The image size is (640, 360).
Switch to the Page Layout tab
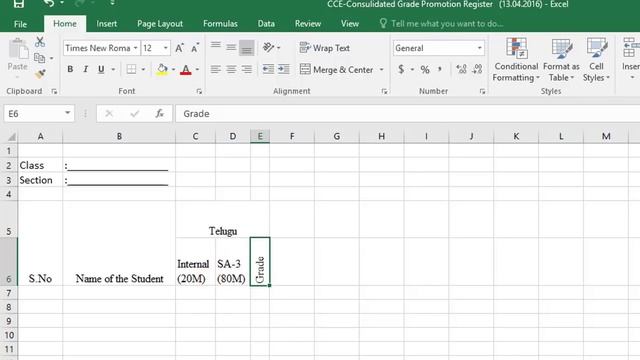click(x=160, y=24)
